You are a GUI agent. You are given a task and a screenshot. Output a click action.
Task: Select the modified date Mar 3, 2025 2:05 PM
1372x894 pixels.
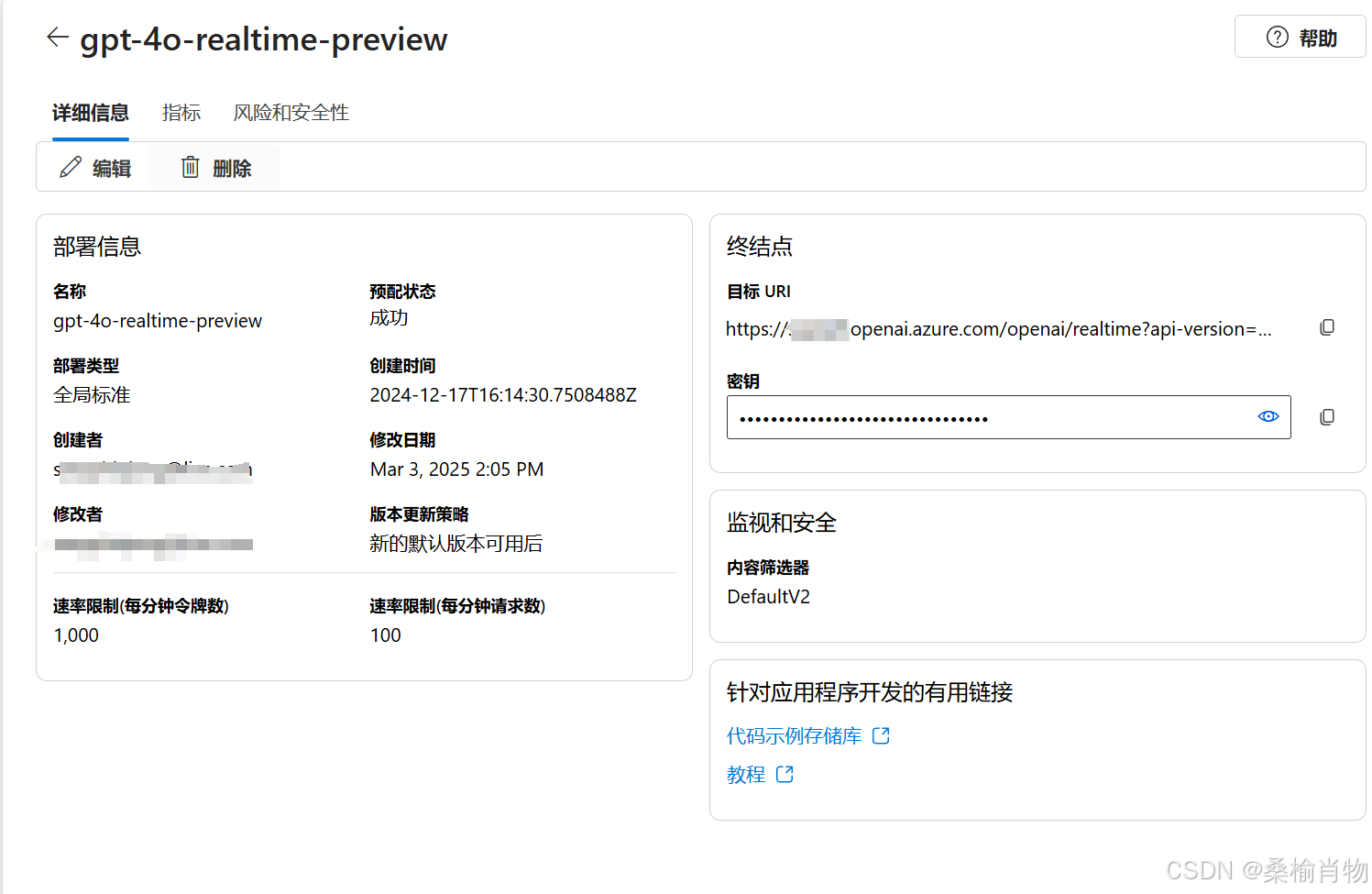(456, 469)
